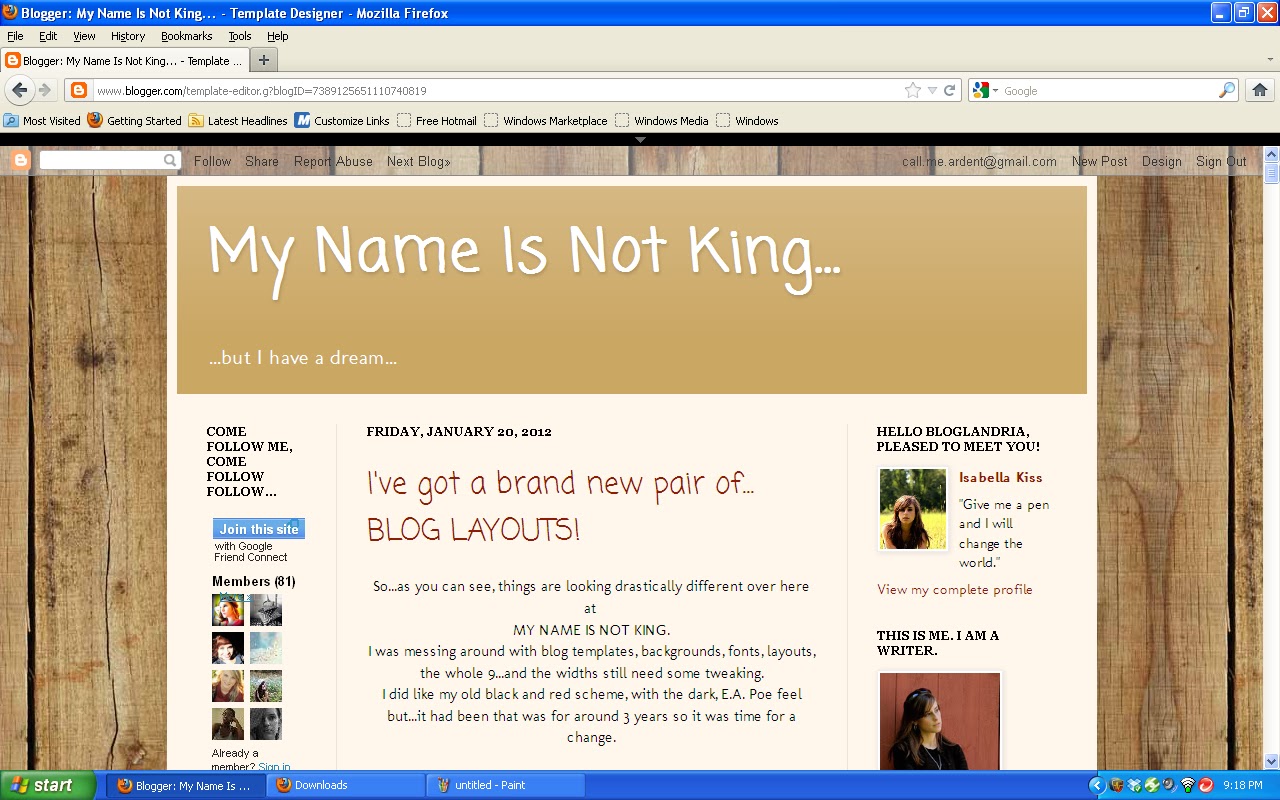Open the URL history dropdown arrow
Screen dimensions: 1280x800
(932, 90)
